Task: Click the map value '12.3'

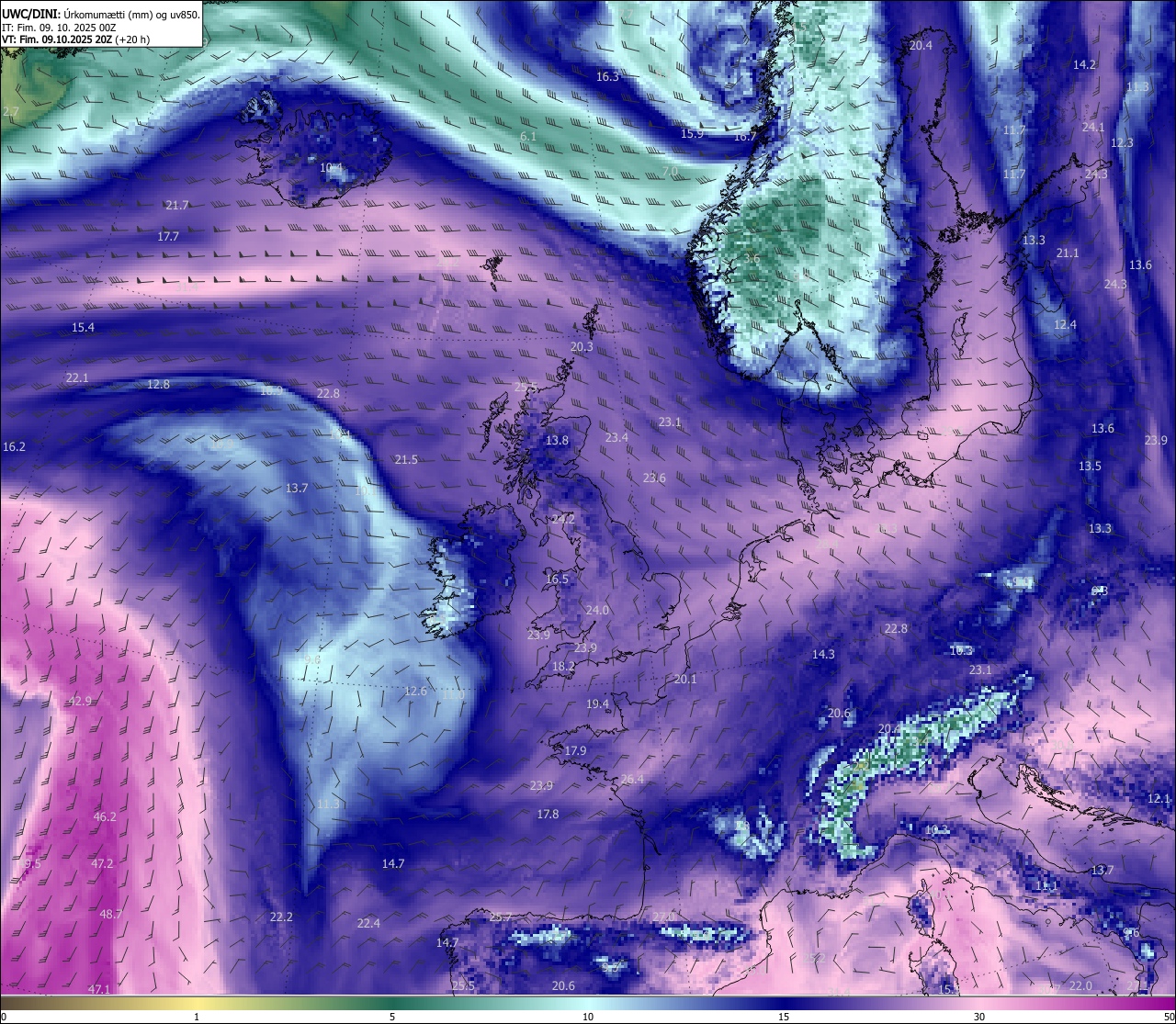Action: tap(1122, 142)
